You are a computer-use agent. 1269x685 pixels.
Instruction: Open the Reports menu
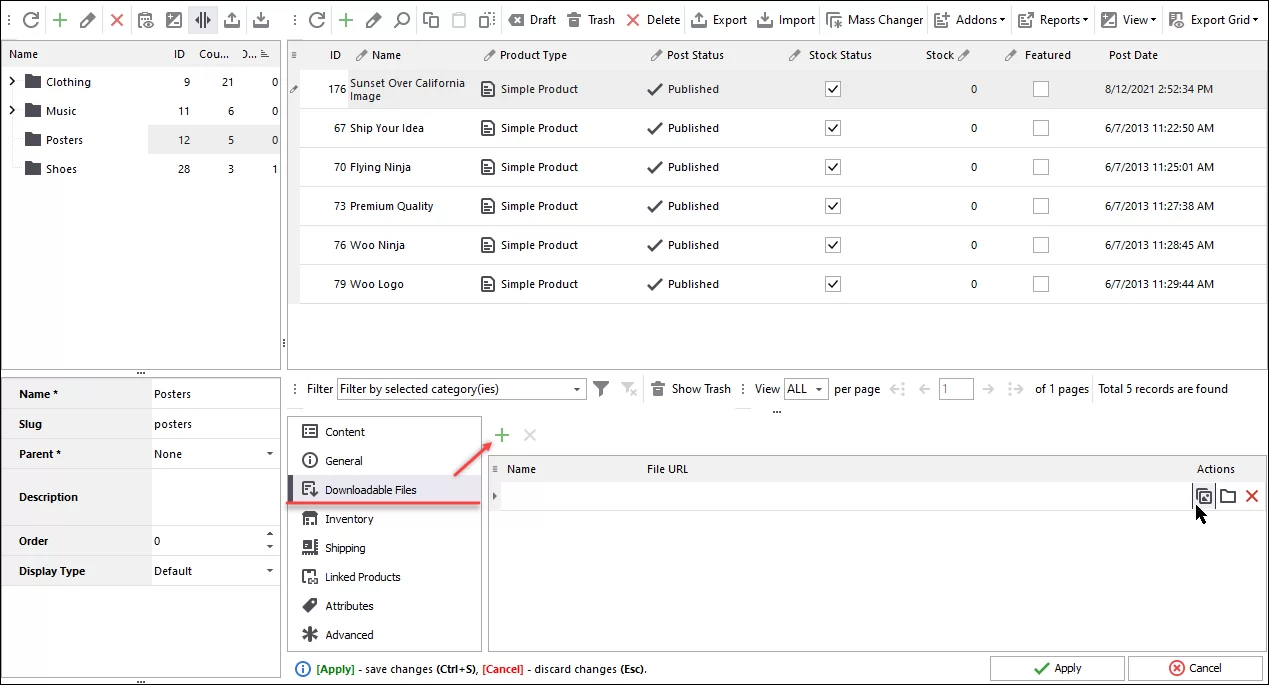(1052, 19)
